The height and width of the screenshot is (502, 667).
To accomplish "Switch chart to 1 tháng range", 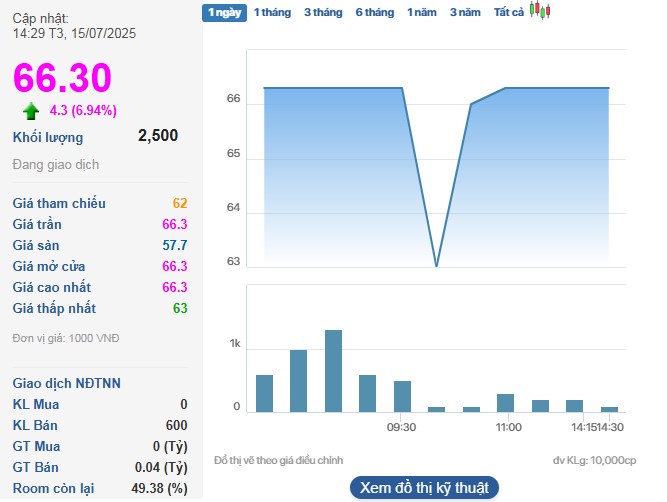I will pyautogui.click(x=272, y=12).
